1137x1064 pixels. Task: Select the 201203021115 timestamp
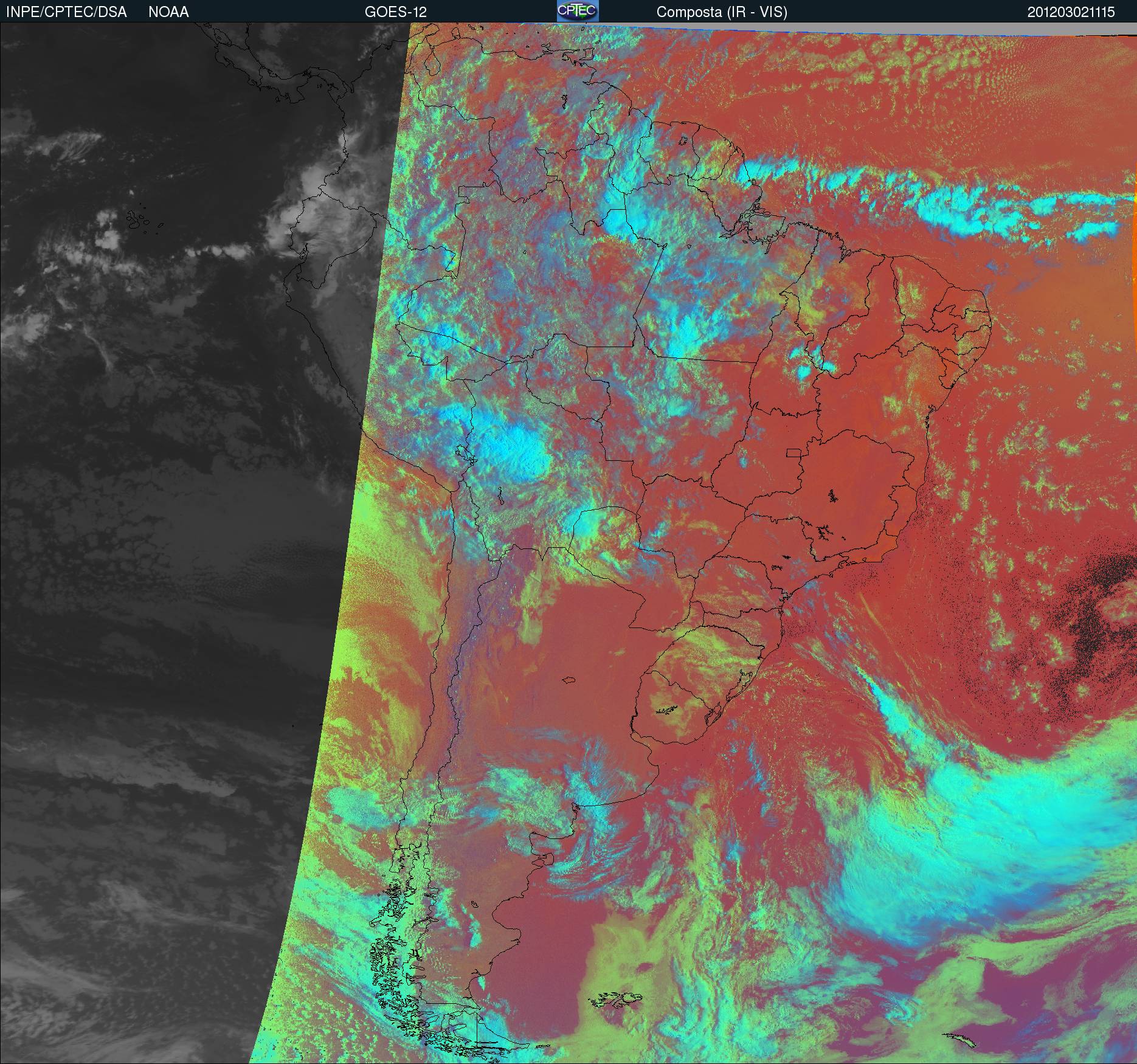(x=1071, y=12)
